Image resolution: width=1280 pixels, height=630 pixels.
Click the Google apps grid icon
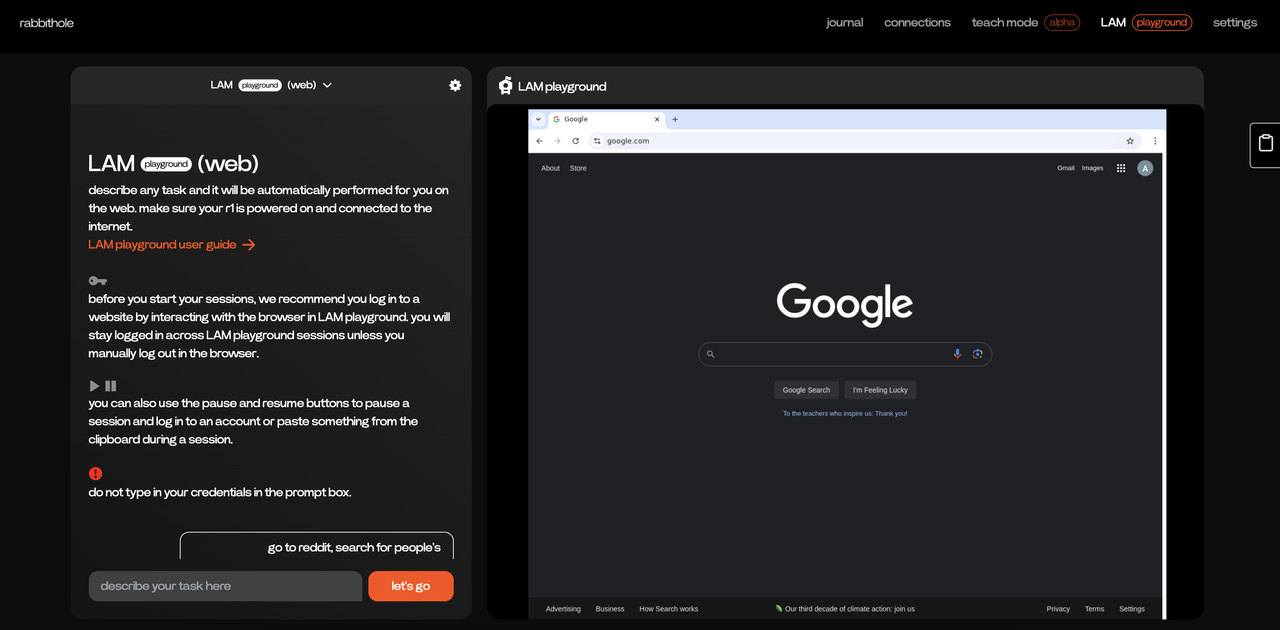point(1121,168)
